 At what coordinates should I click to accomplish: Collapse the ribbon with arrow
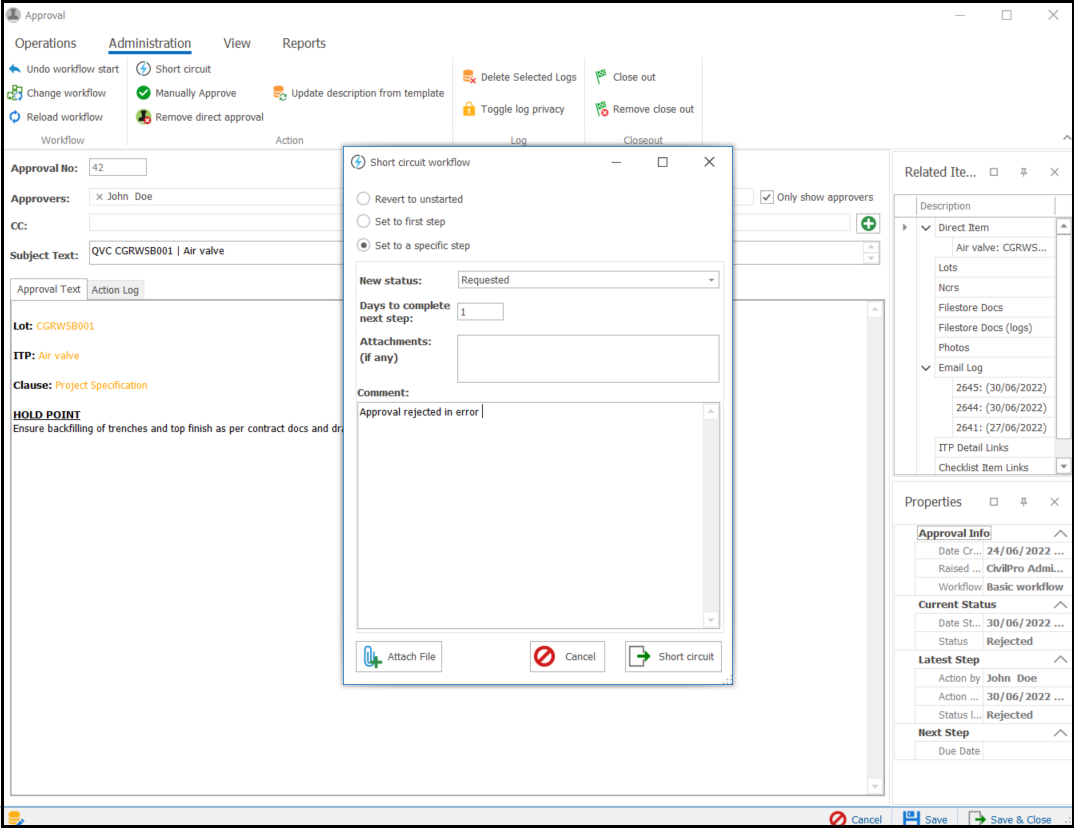(1066, 138)
